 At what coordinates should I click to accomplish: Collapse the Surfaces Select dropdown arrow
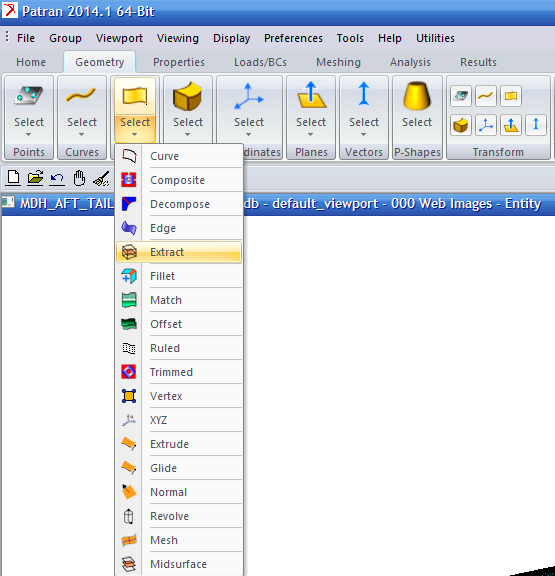pos(135,135)
